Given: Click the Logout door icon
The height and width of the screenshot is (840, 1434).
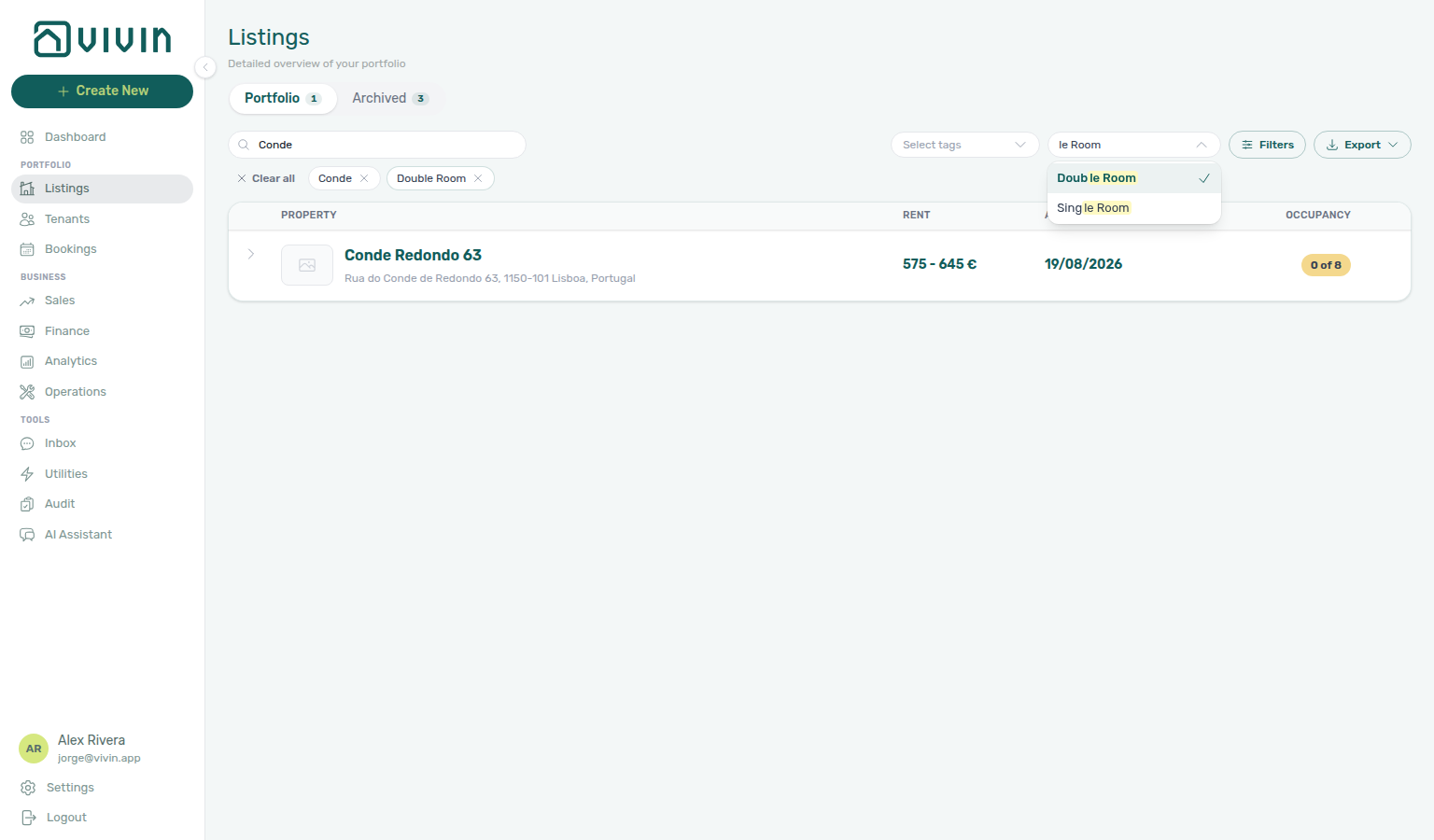Looking at the screenshot, I should [28, 818].
